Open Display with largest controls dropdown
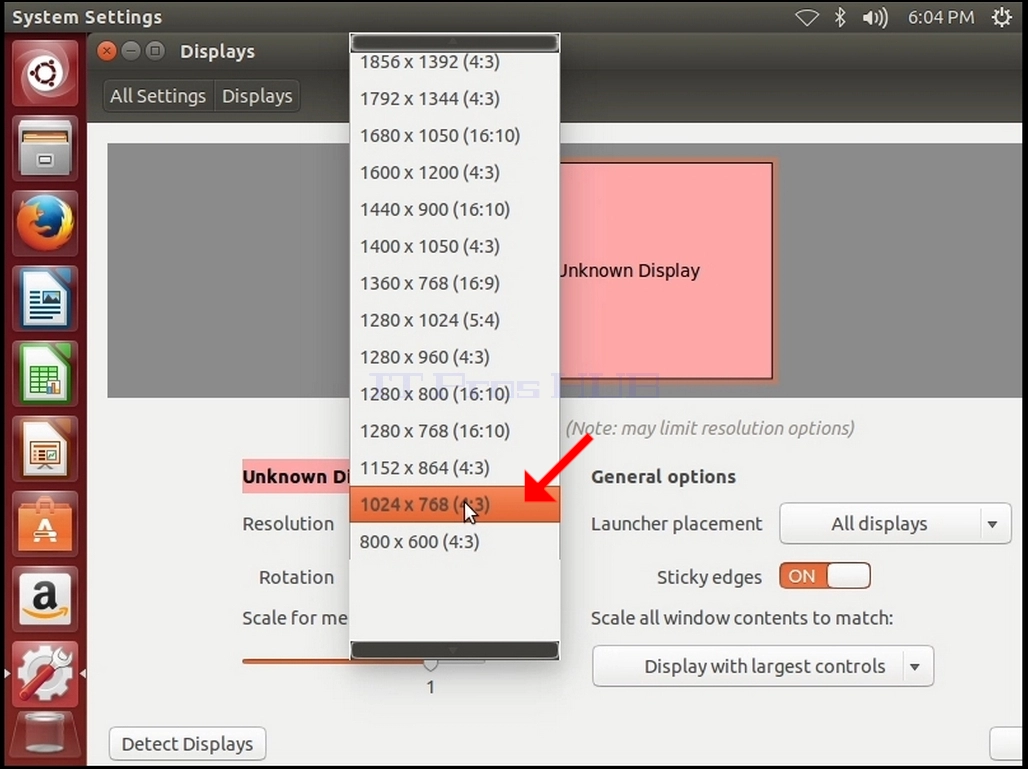This screenshot has width=1028, height=769. pos(763,666)
